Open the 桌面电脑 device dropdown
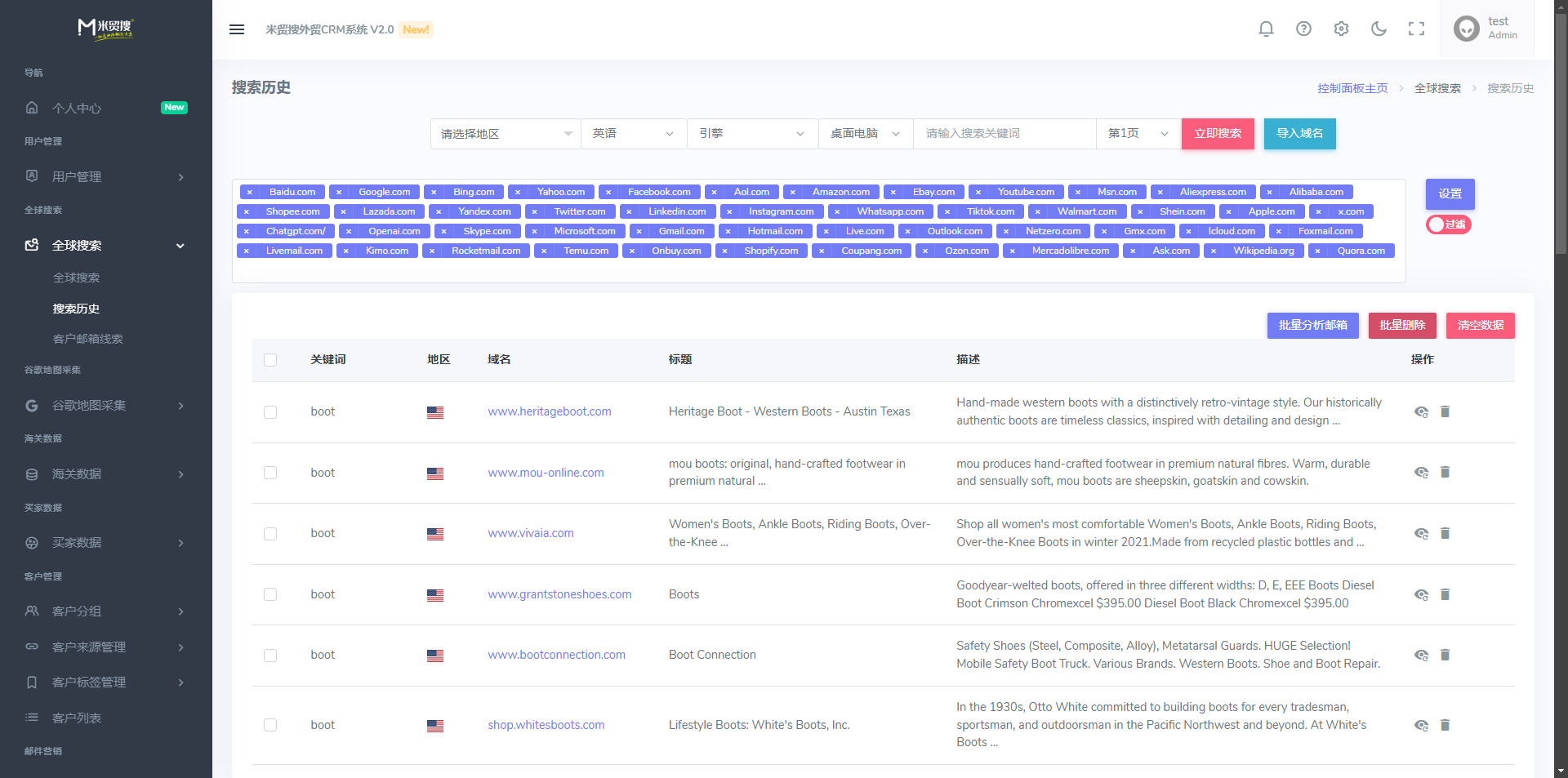This screenshot has width=1568, height=778. click(866, 134)
